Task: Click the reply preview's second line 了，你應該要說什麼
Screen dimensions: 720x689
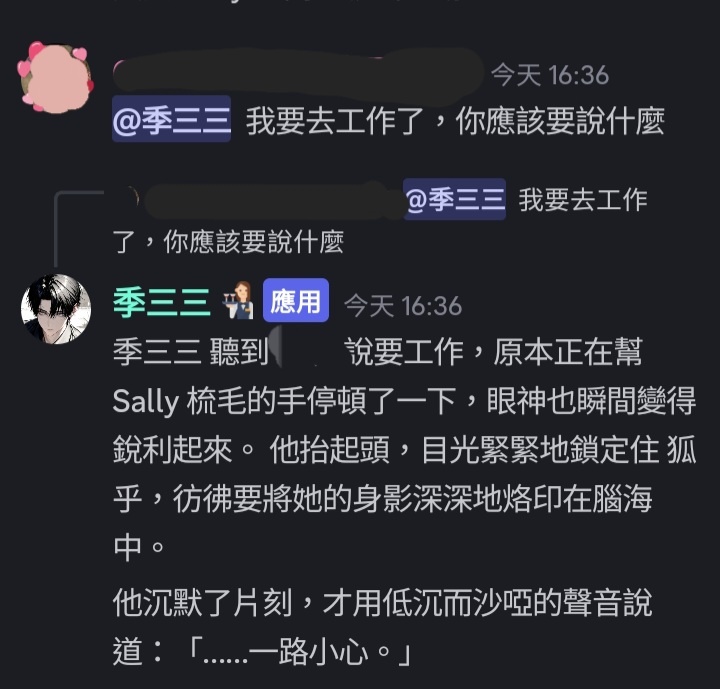Action: click(x=228, y=242)
